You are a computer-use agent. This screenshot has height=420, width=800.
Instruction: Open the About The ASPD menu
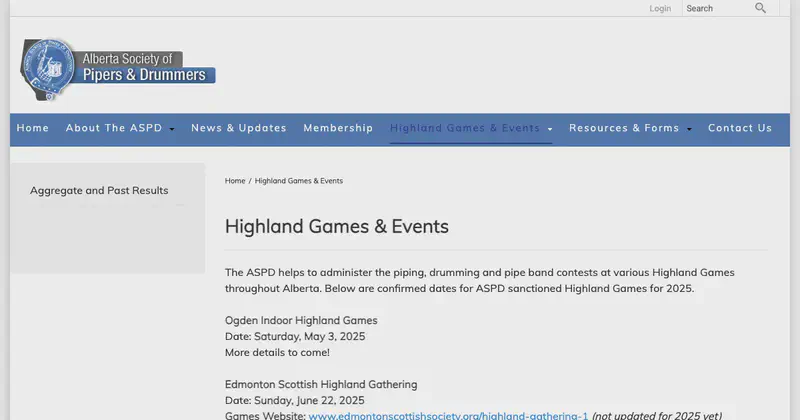pyautogui.click(x=114, y=128)
